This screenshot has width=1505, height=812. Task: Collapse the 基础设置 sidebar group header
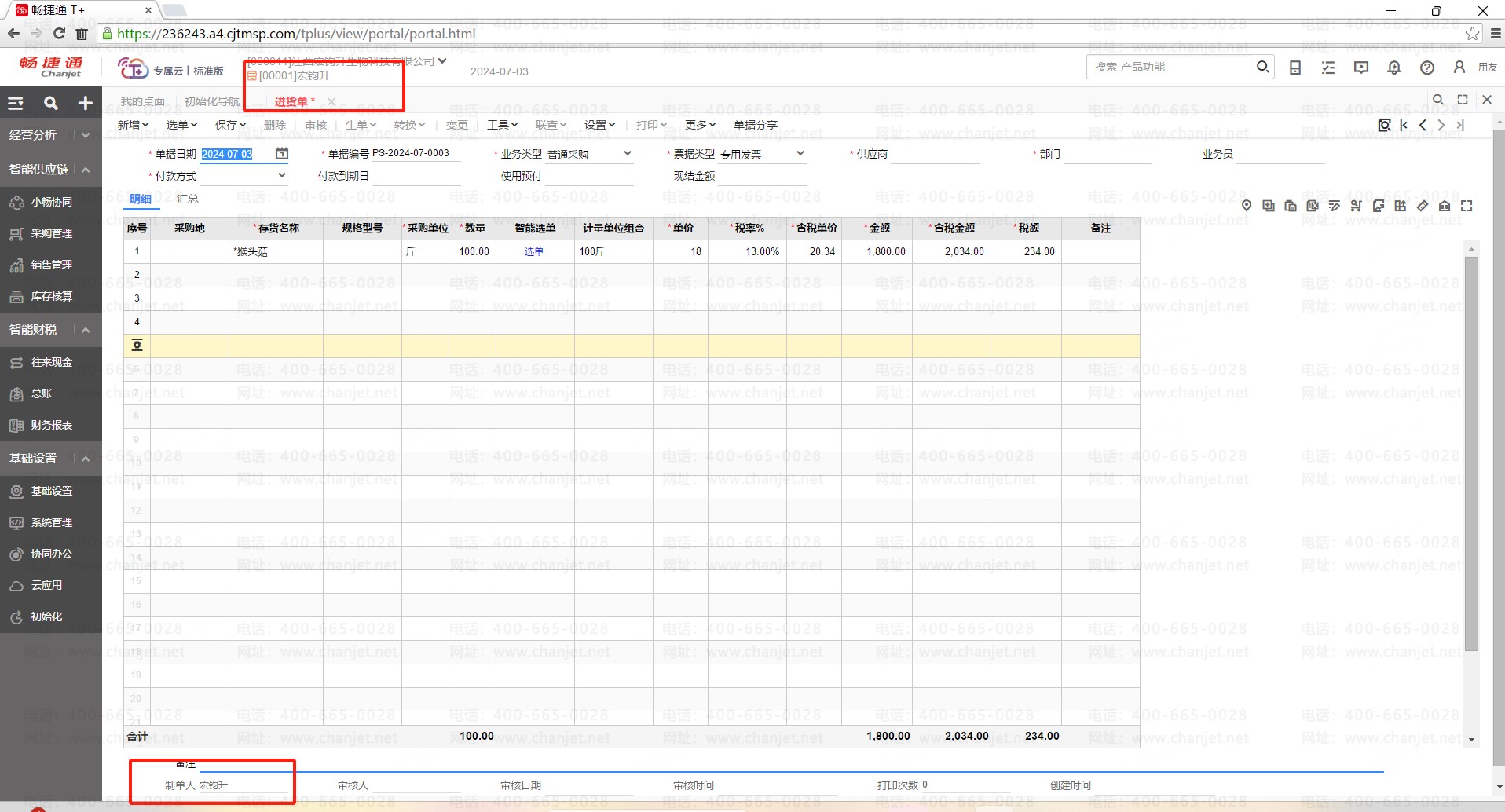pyautogui.click(x=86, y=459)
